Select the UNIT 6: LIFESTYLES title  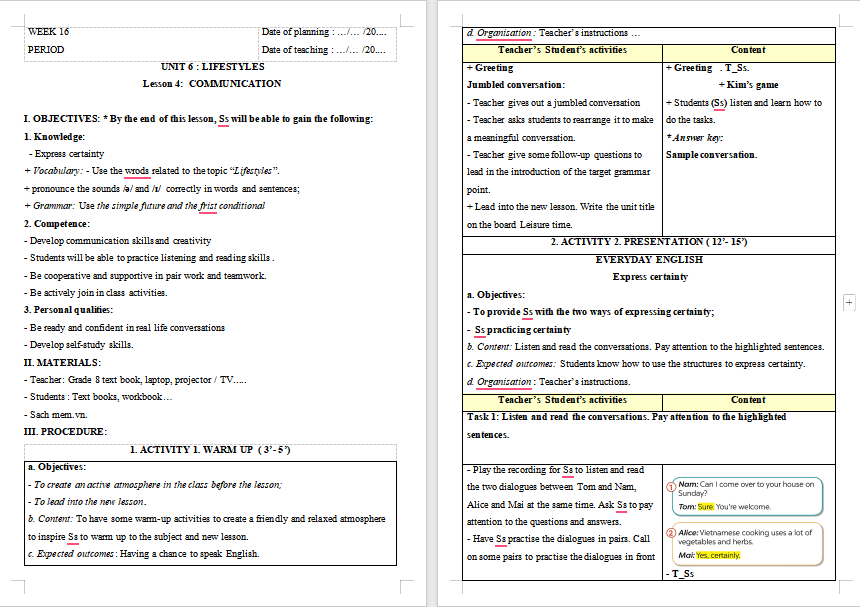213,67
